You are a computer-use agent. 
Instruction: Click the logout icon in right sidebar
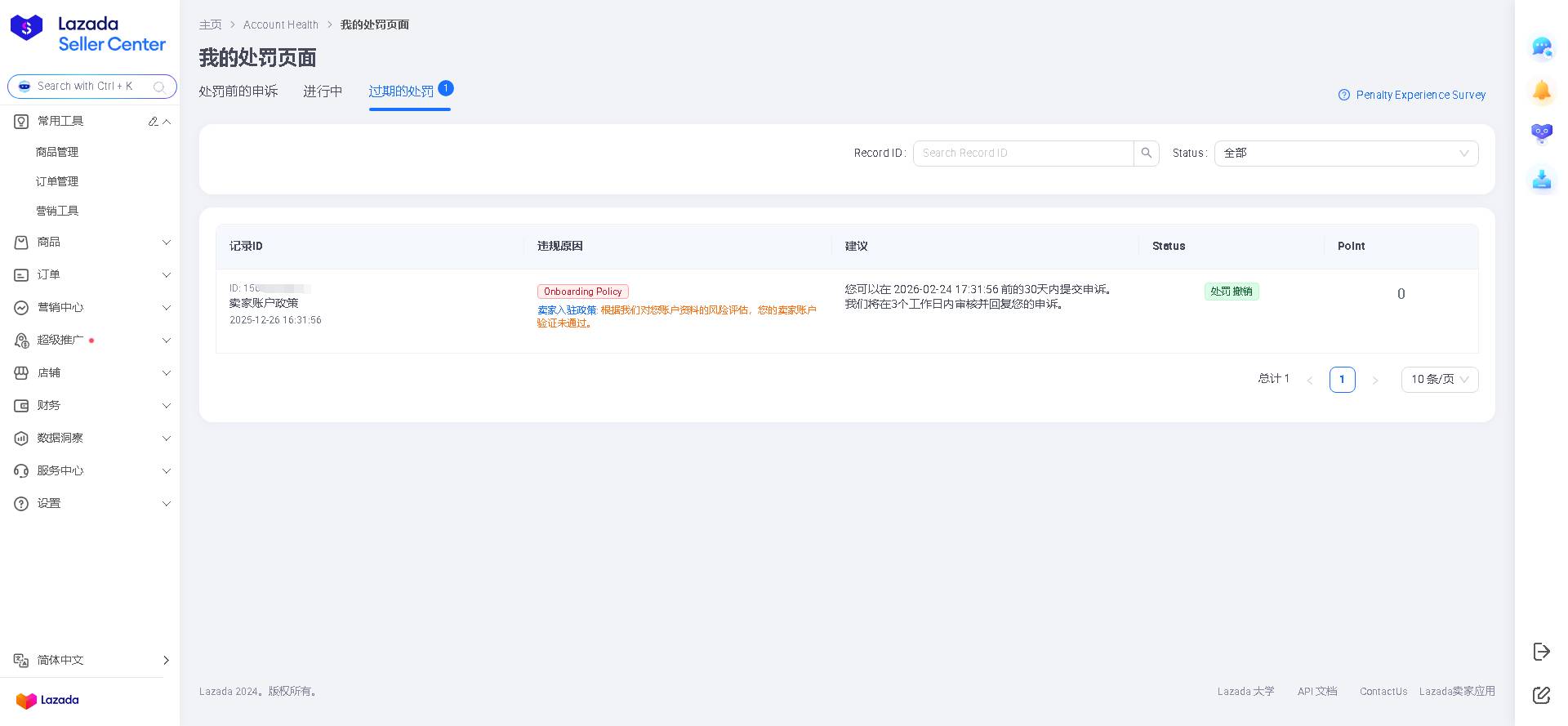[1541, 651]
